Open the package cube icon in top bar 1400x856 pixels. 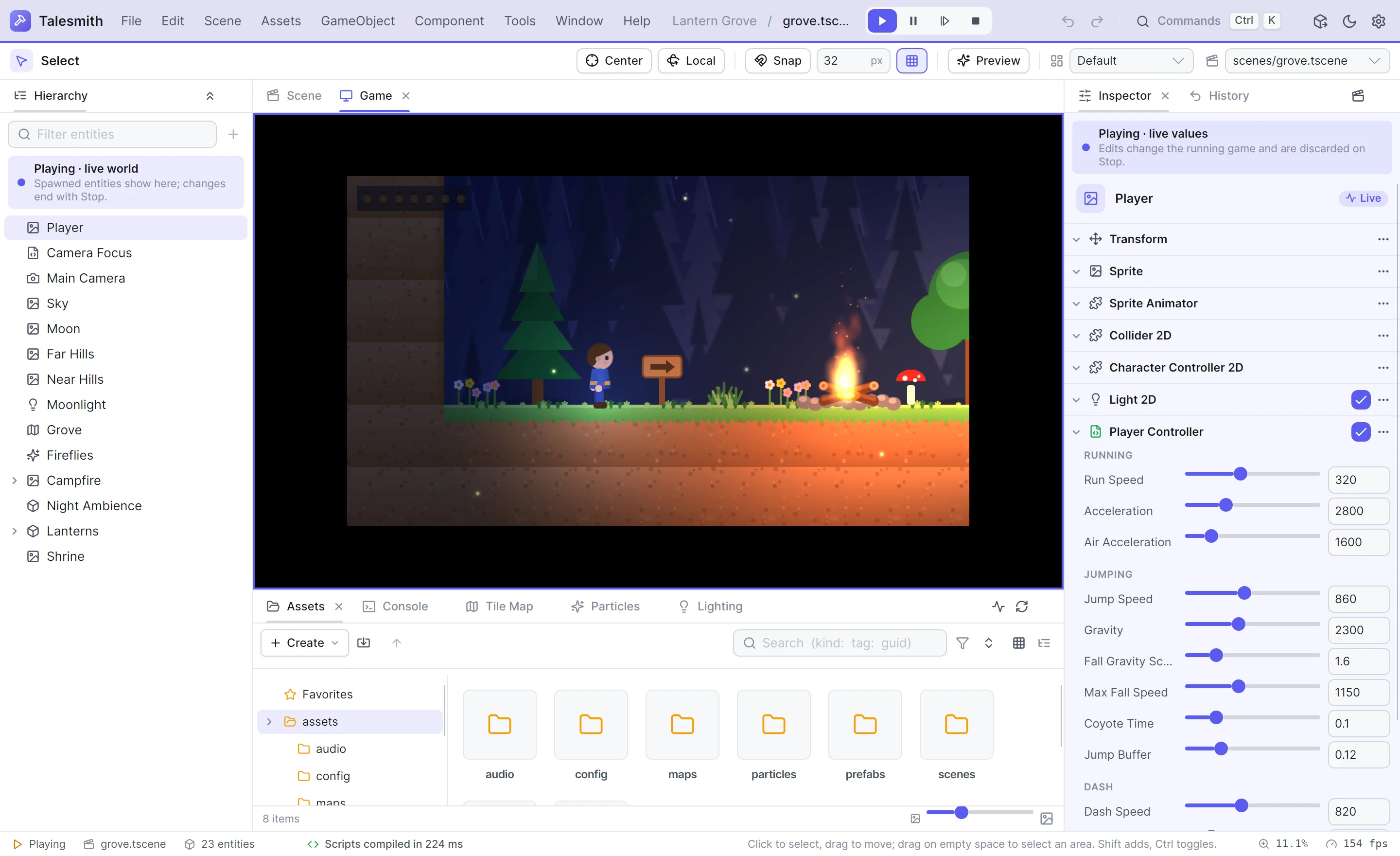pyautogui.click(x=1320, y=21)
